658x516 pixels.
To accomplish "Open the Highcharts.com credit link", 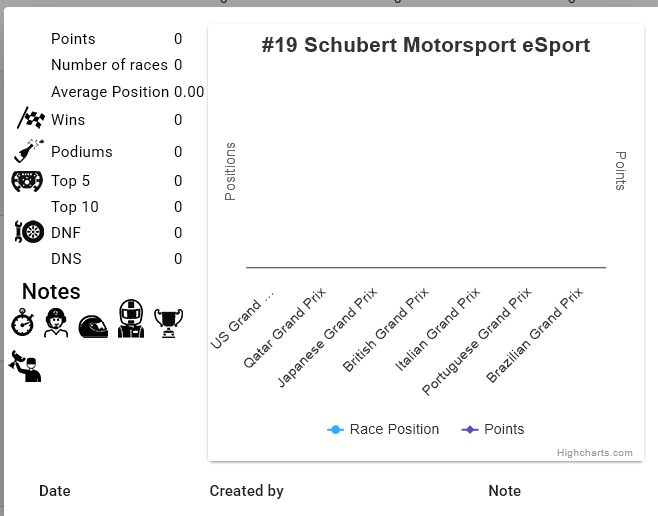I will 594,453.
